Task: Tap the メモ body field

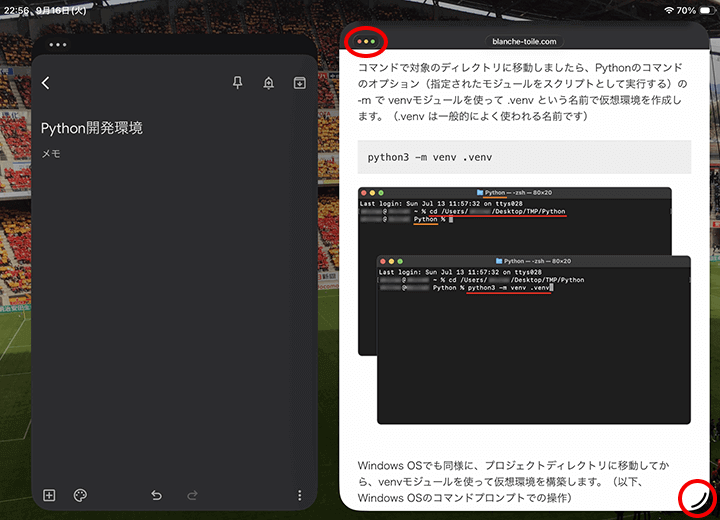Action: click(51, 154)
